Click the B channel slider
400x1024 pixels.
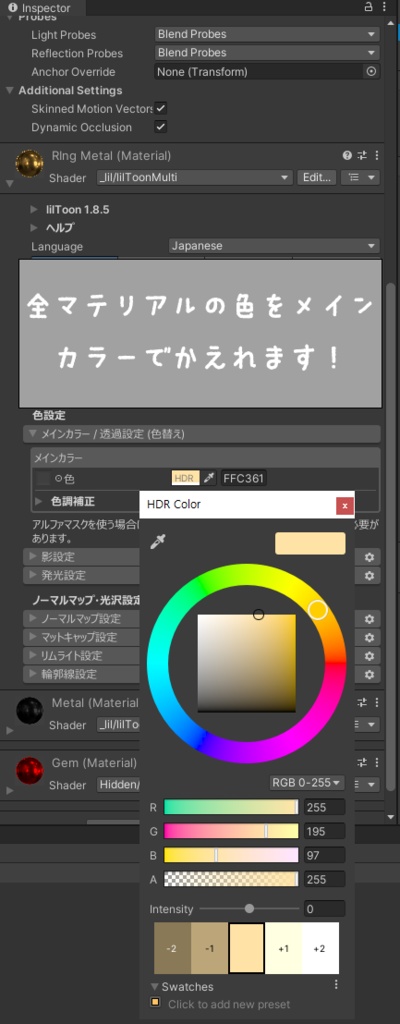coord(231,855)
